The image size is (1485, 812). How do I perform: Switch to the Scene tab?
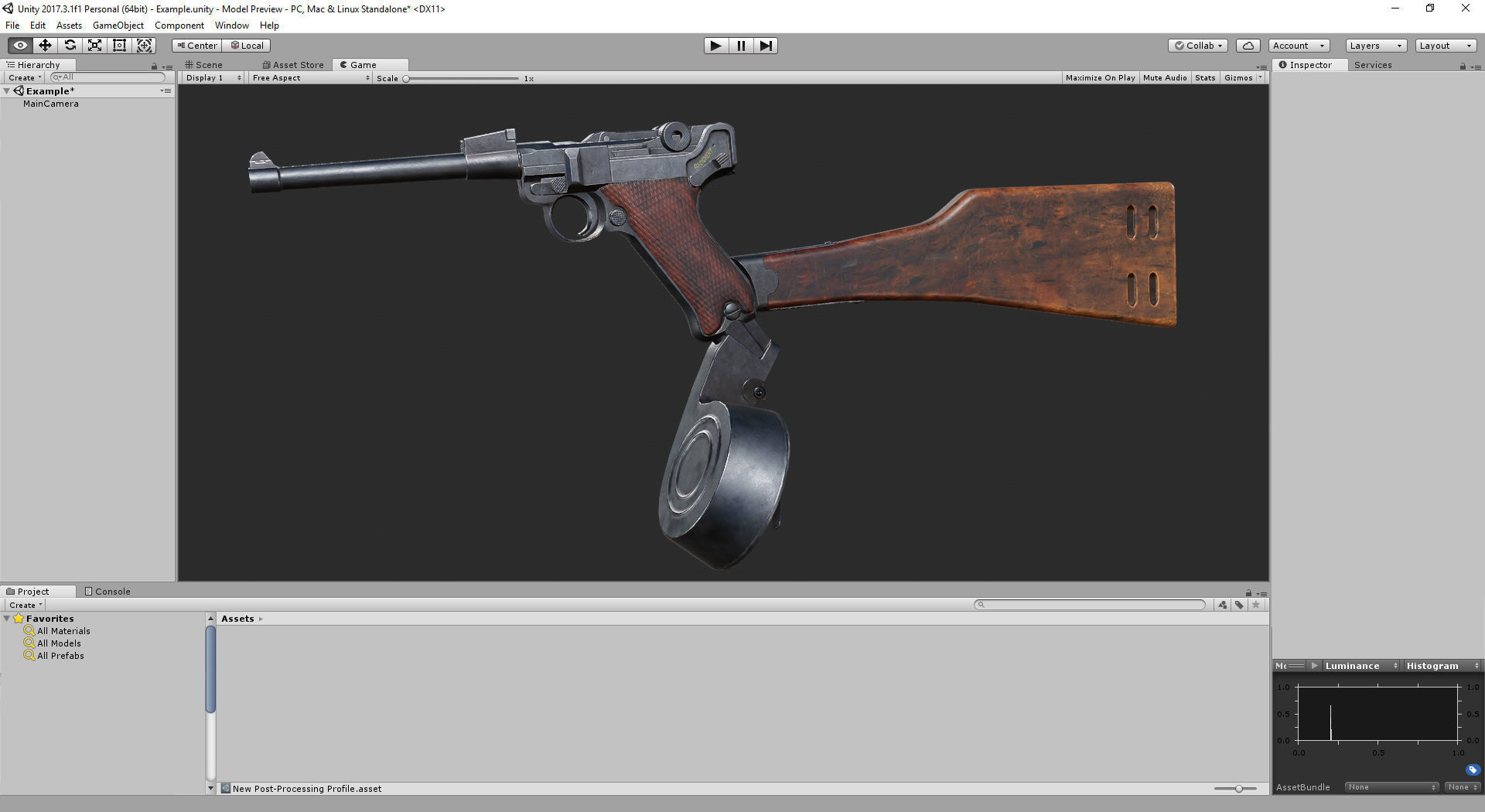coord(204,65)
